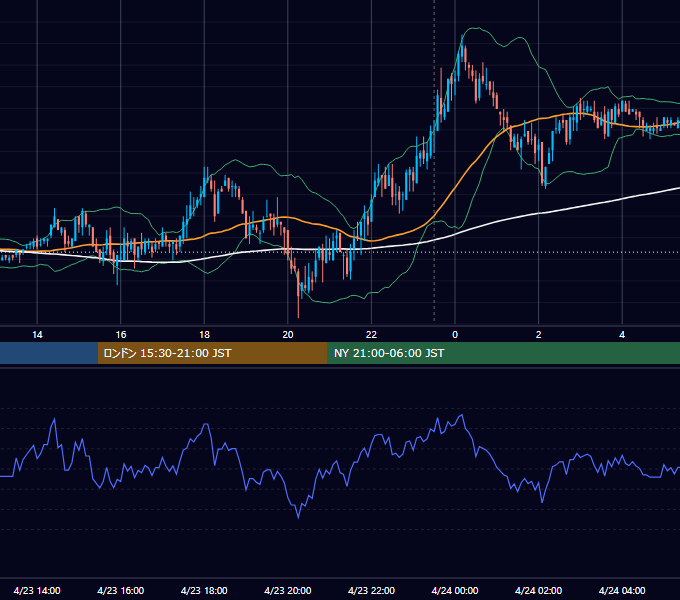
Task: Click the ロンドン 15:30-21:00 JST session bar
Action: click(212, 353)
